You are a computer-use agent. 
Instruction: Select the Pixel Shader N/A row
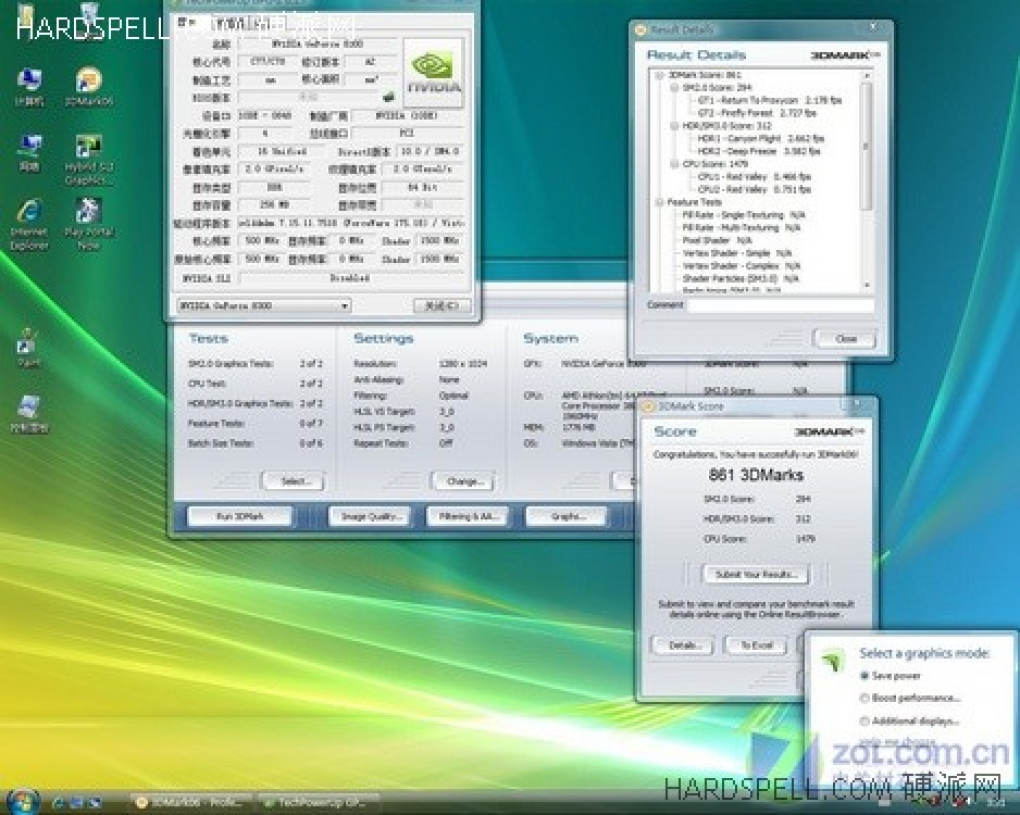717,241
